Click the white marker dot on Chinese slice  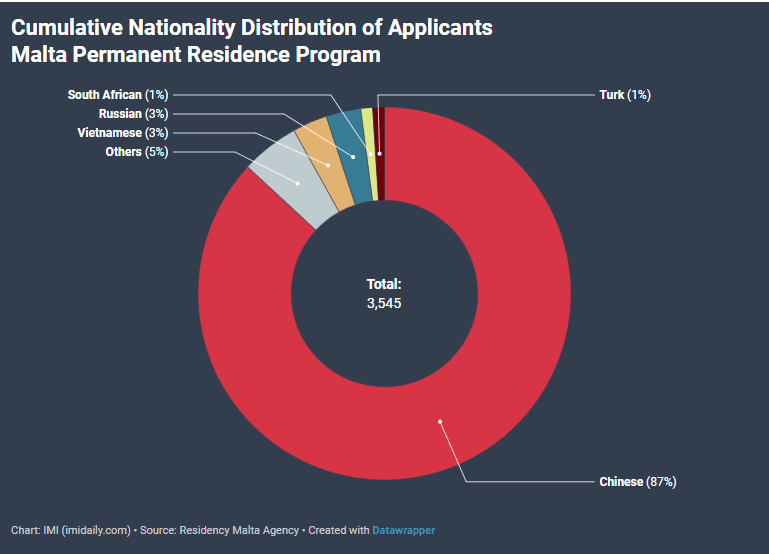pyautogui.click(x=438, y=421)
